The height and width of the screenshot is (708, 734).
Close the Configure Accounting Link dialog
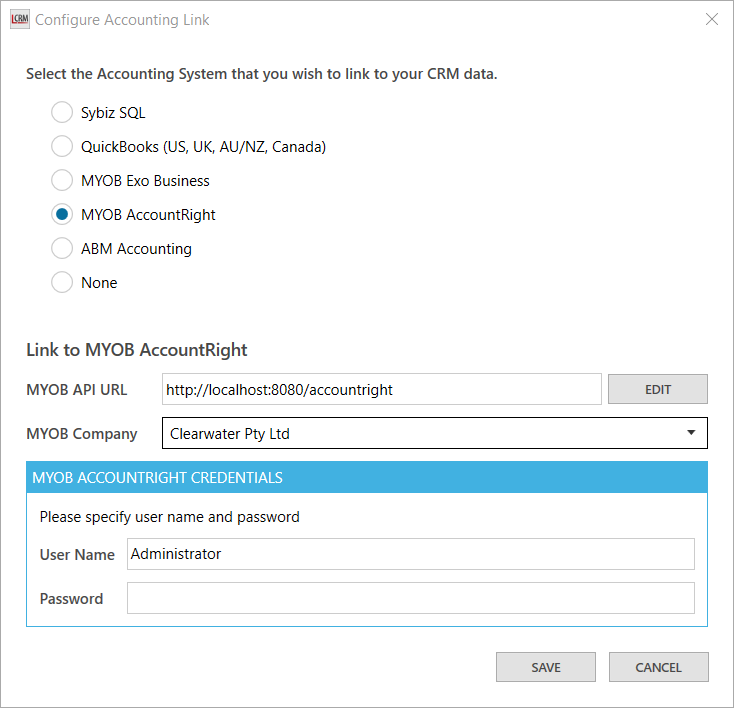tap(712, 20)
